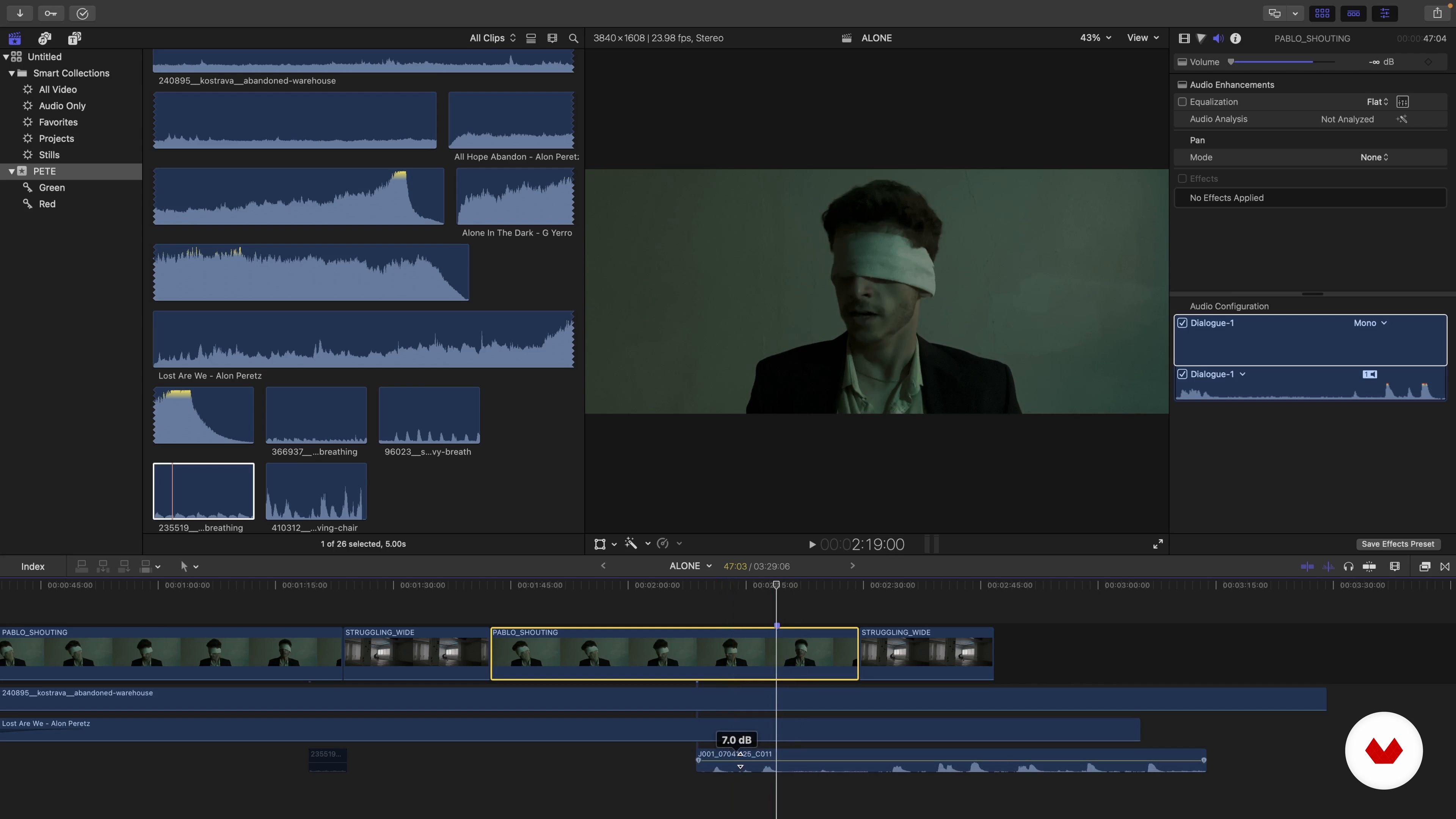Screen dimensions: 1456x819
Task: Click the solo headphones icon
Action: [1349, 566]
